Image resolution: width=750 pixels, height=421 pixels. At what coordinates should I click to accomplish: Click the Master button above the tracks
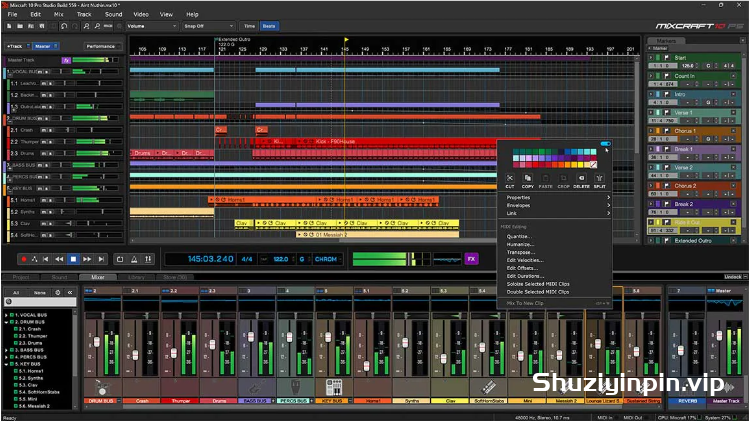[x=46, y=46]
